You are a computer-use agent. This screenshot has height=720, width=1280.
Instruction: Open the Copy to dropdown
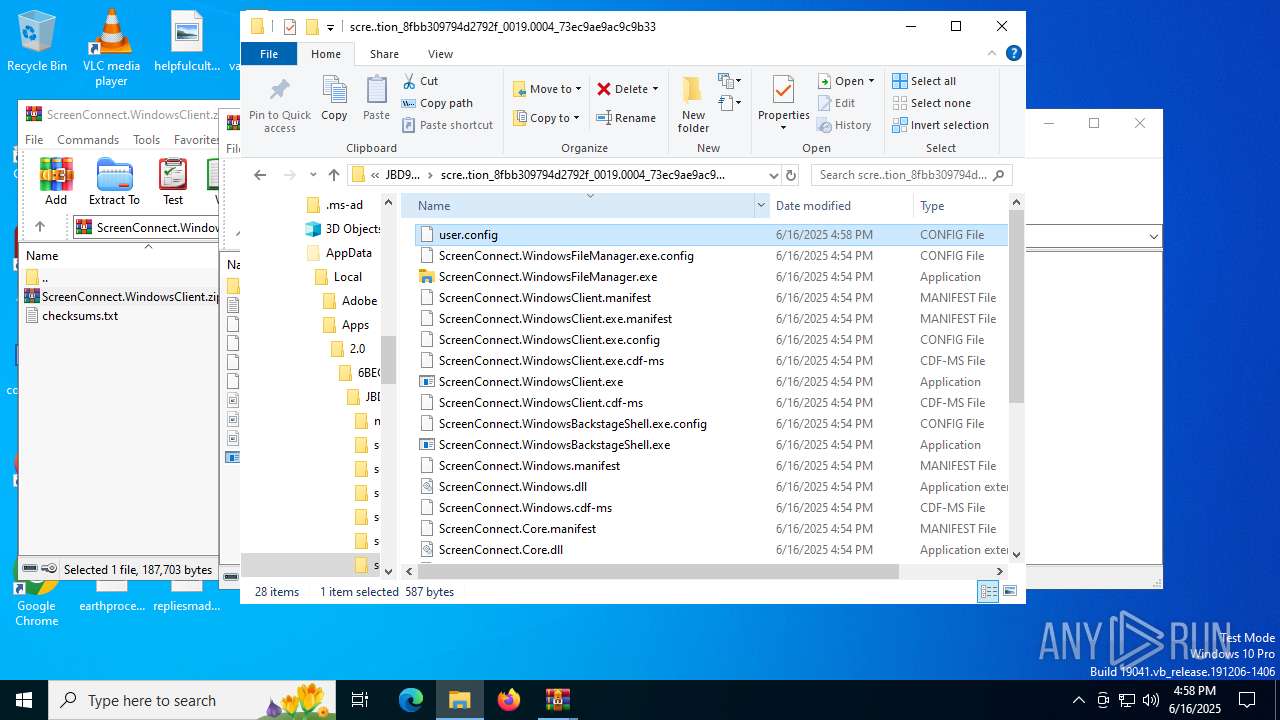click(x=547, y=118)
